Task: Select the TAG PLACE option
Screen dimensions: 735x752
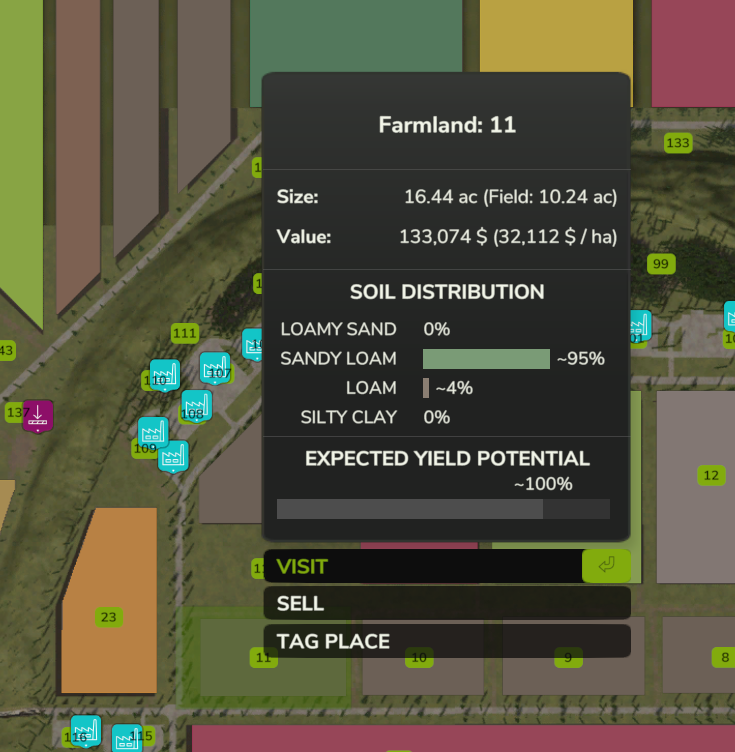Action: [446, 641]
